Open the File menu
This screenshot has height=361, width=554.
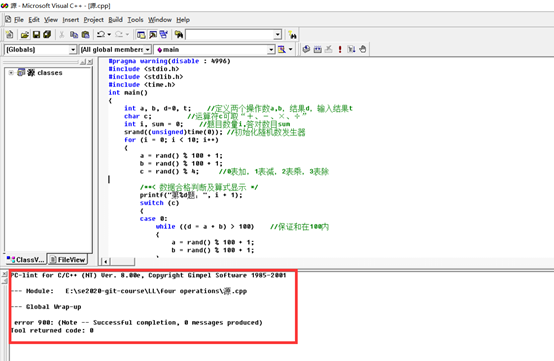(x=19, y=20)
